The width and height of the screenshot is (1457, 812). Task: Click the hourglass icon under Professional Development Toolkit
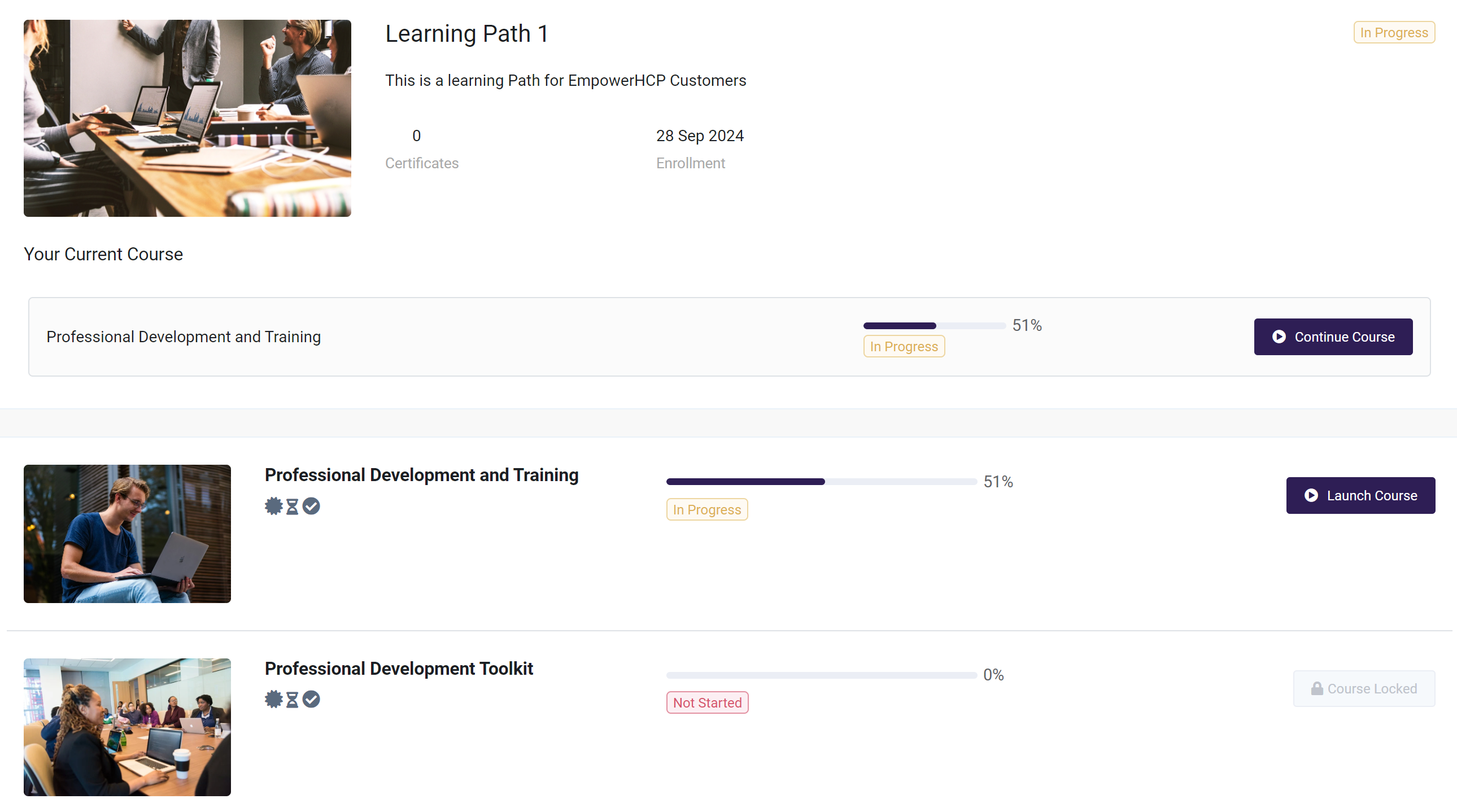pyautogui.click(x=292, y=700)
